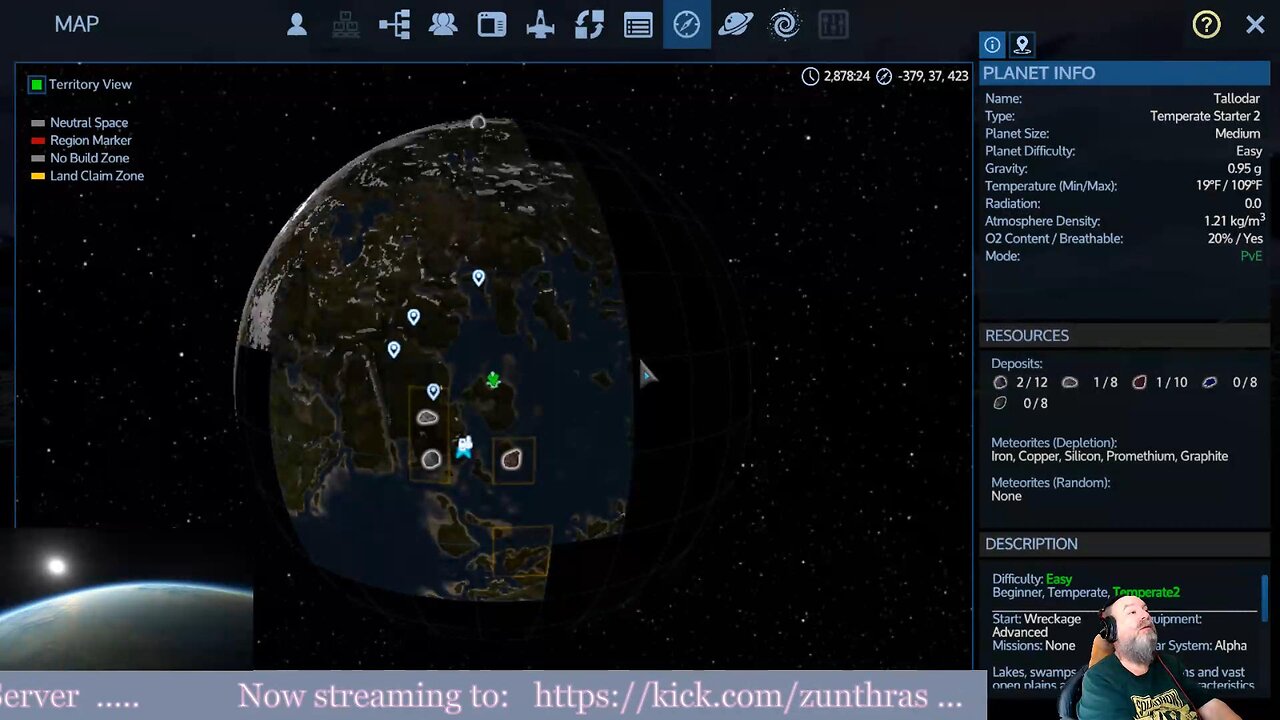This screenshot has height=720, width=1280.
Task: Click the description panel scrollbar
Action: point(1265,598)
